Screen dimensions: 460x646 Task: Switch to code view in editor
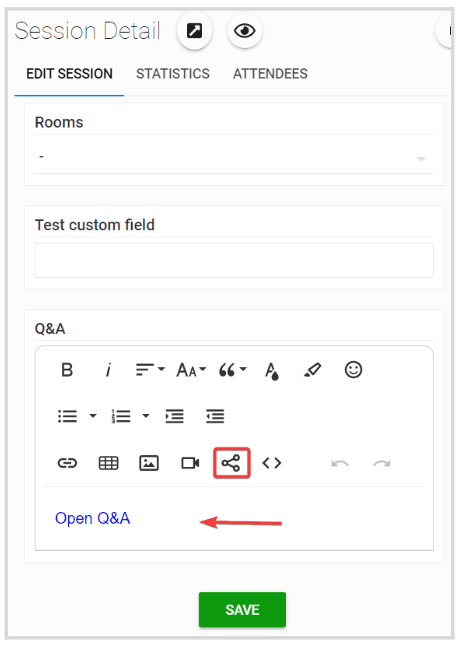point(272,463)
